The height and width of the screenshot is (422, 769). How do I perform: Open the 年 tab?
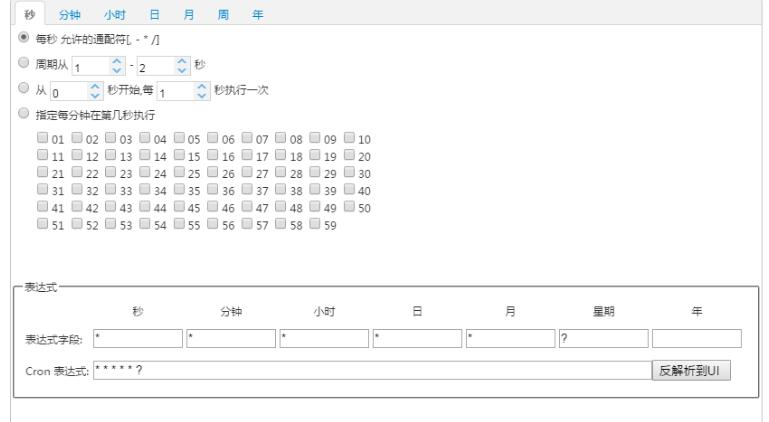coord(257,15)
